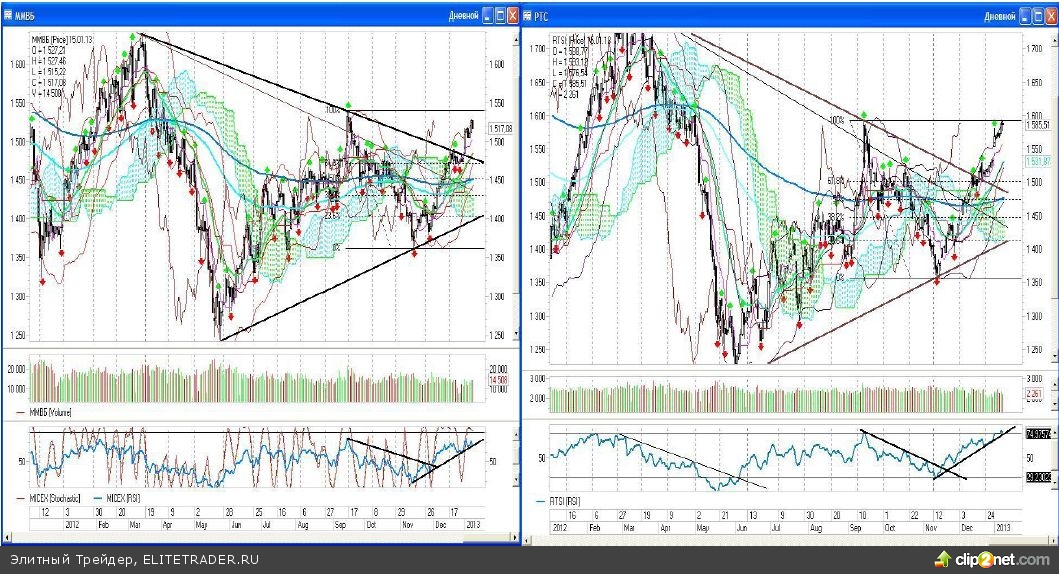Image resolution: width=1059 pixels, height=574 pixels.
Task: Maximize the ММВБ chart window
Action: point(502,15)
